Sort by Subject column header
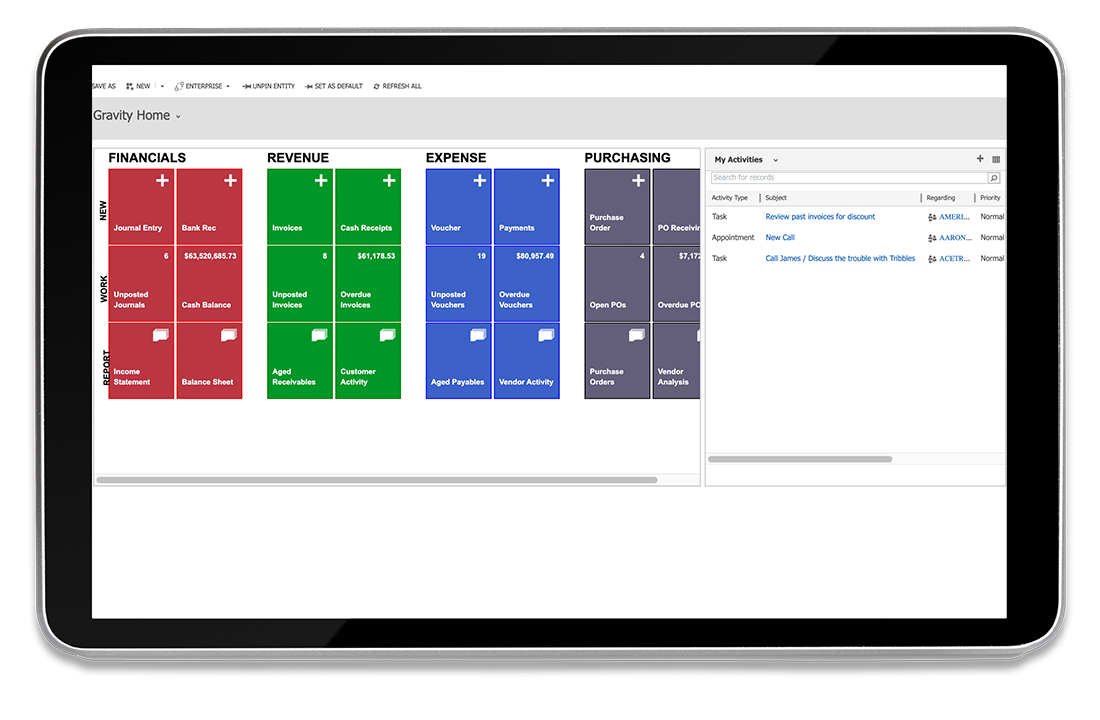The height and width of the screenshot is (720, 1100). click(776, 198)
